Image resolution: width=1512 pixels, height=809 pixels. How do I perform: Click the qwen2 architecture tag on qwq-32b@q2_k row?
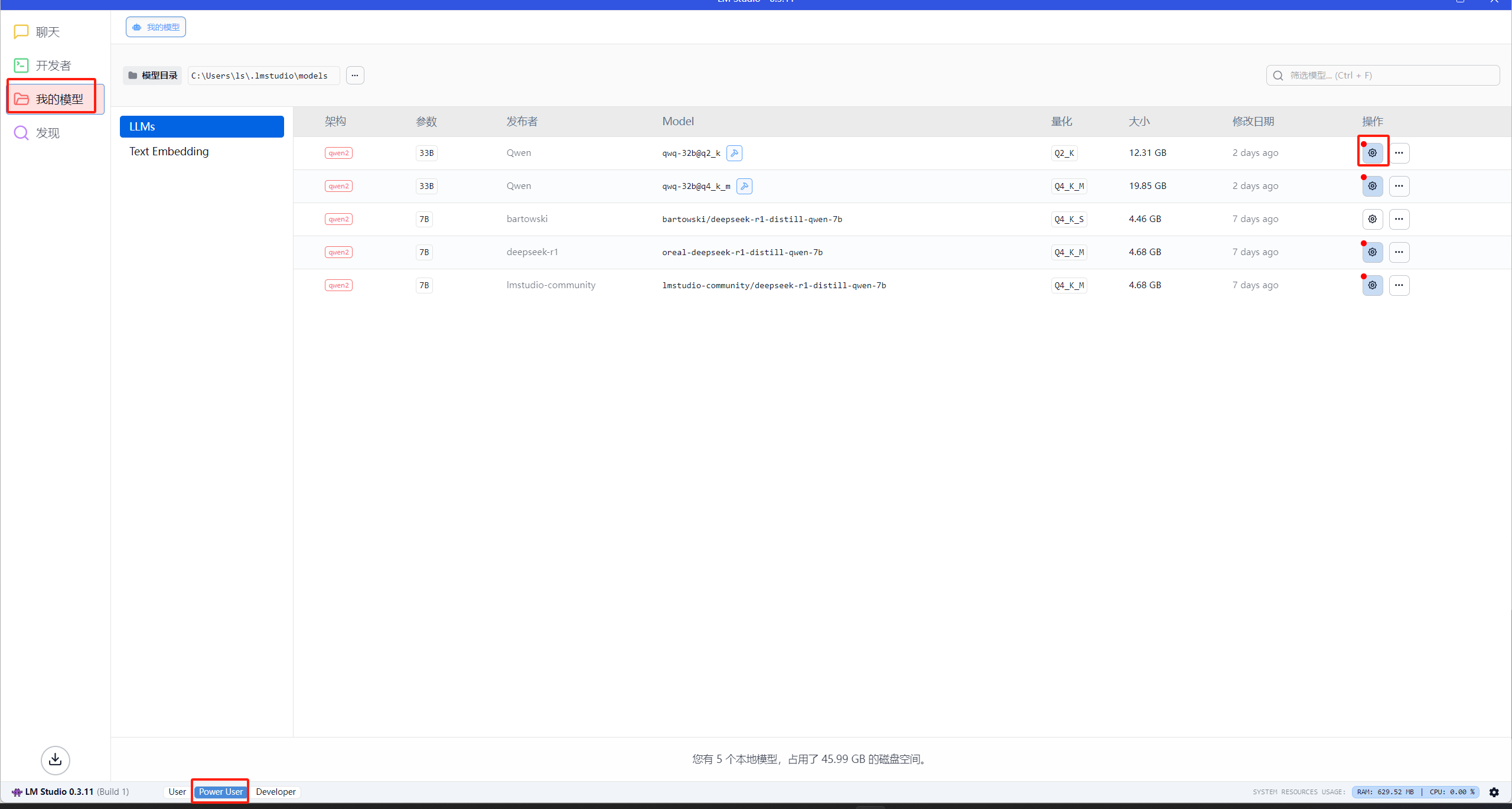338,153
